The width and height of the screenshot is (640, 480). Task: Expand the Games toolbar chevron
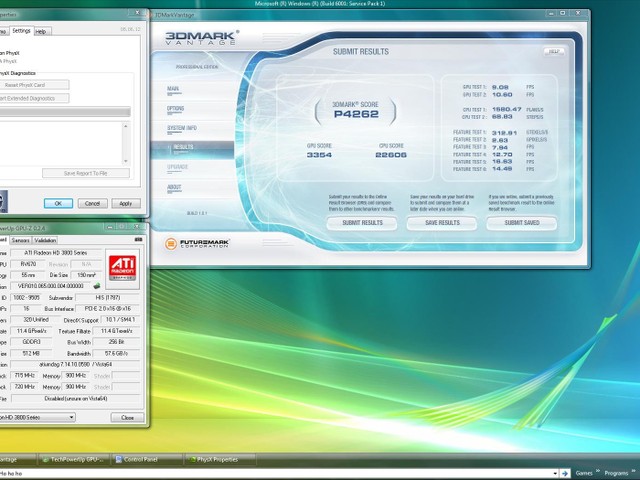[x=598, y=471]
